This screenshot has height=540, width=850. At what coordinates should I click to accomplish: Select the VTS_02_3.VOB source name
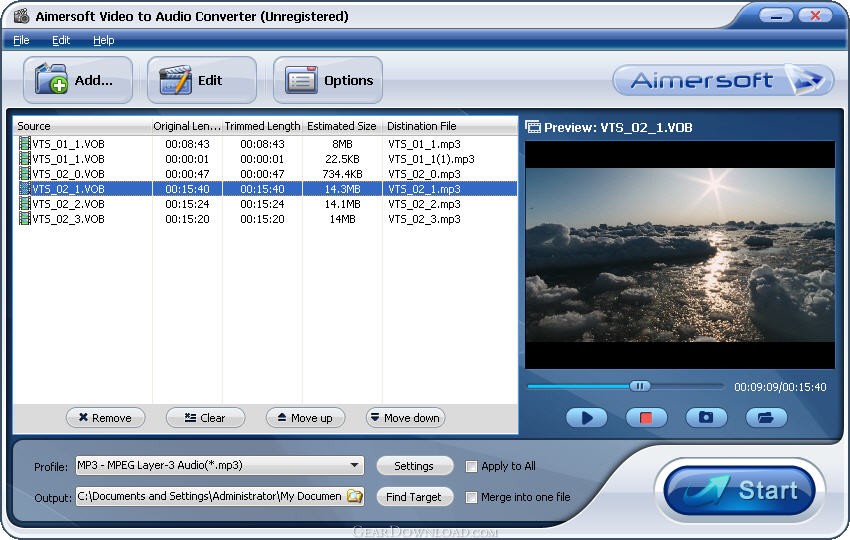68,219
